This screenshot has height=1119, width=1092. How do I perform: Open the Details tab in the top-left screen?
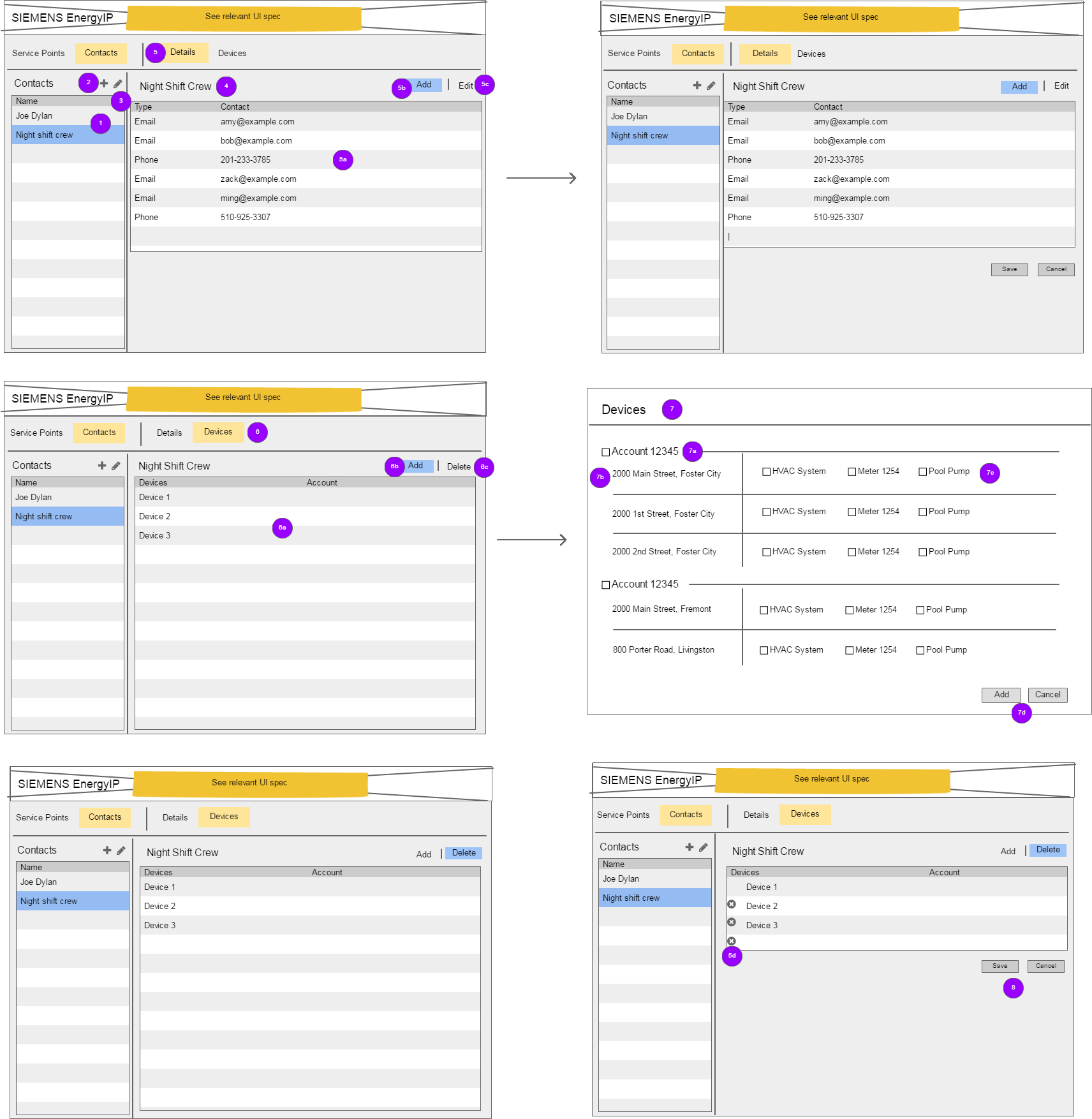point(184,53)
